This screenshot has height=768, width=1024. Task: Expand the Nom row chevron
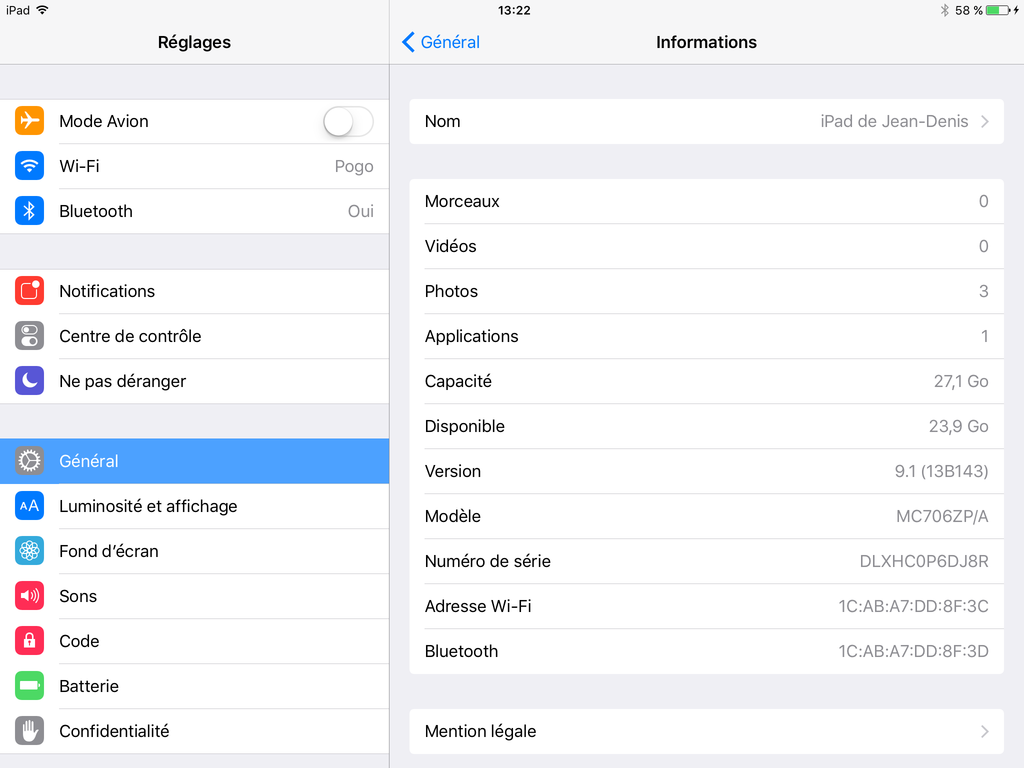(985, 121)
